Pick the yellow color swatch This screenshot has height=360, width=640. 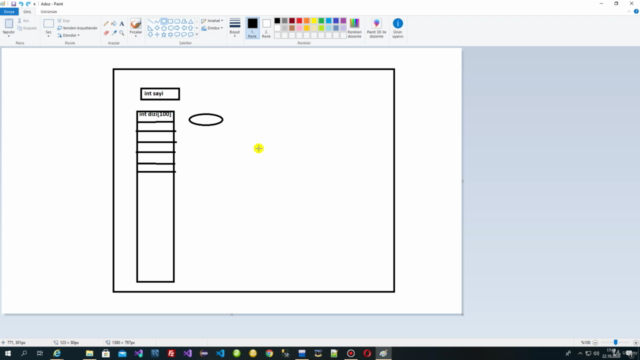click(314, 21)
